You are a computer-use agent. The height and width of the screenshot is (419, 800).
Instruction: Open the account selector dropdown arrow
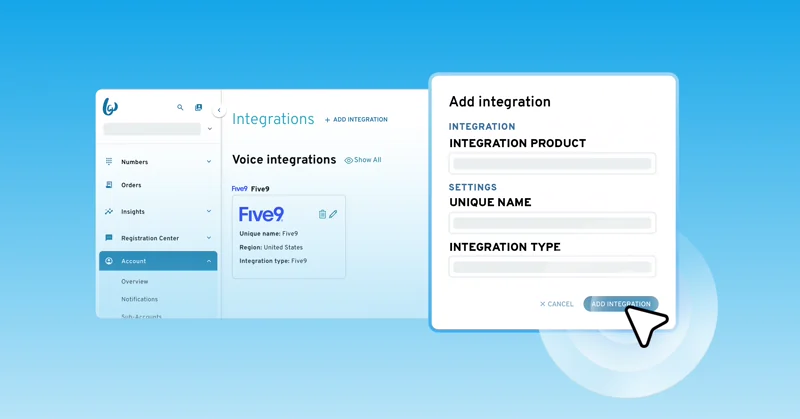tap(209, 129)
